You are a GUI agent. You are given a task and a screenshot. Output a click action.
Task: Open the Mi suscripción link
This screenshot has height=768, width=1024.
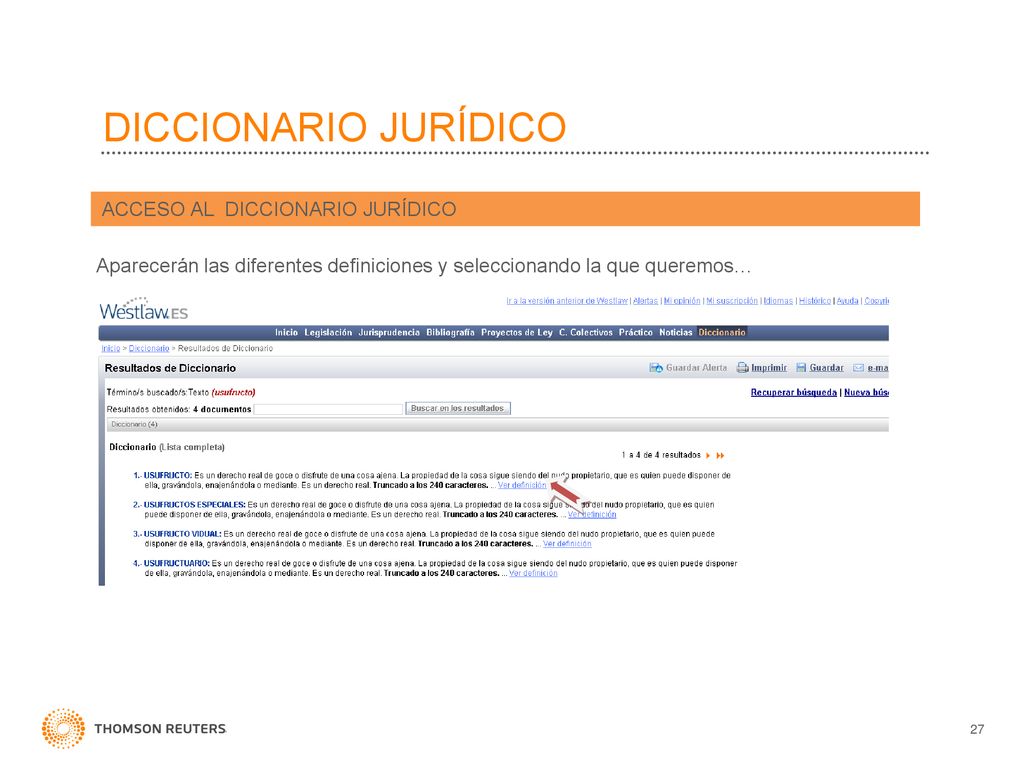[731, 301]
